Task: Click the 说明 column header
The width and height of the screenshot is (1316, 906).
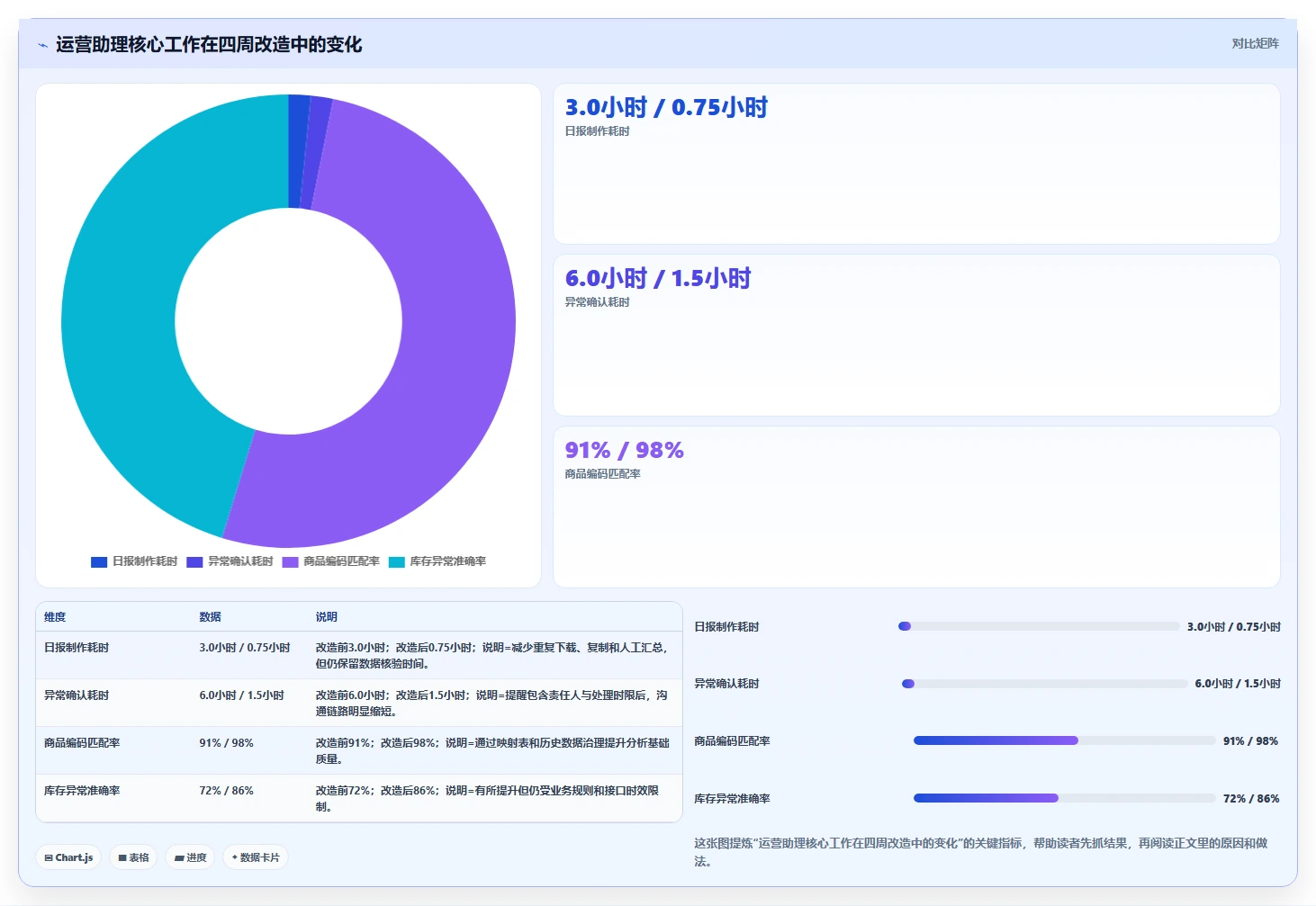Action: 326,617
